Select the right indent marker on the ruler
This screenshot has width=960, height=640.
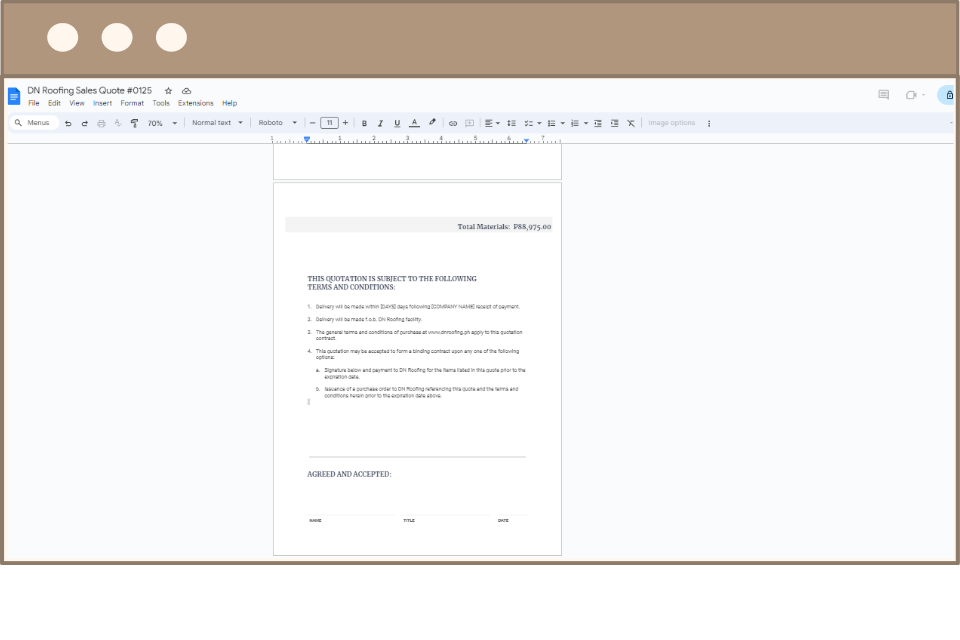[526, 141]
